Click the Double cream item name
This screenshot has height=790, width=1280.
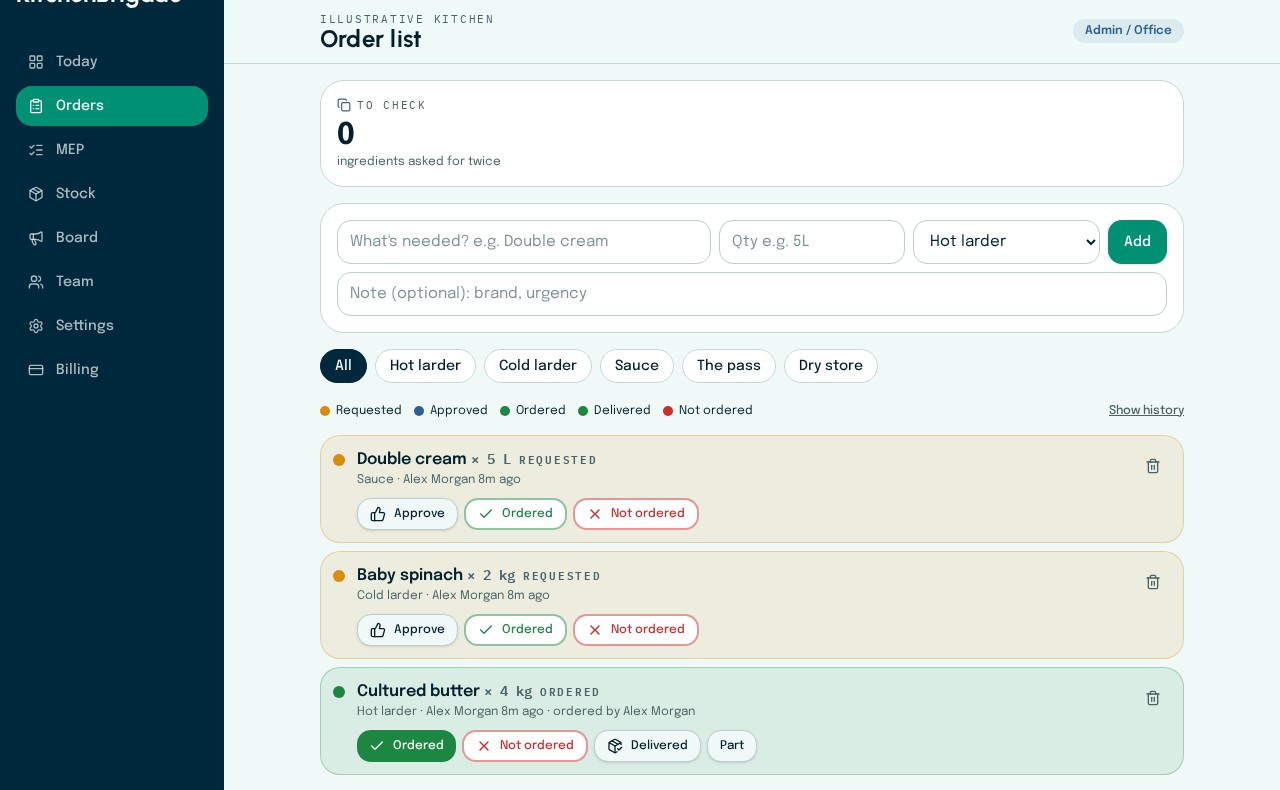412,459
